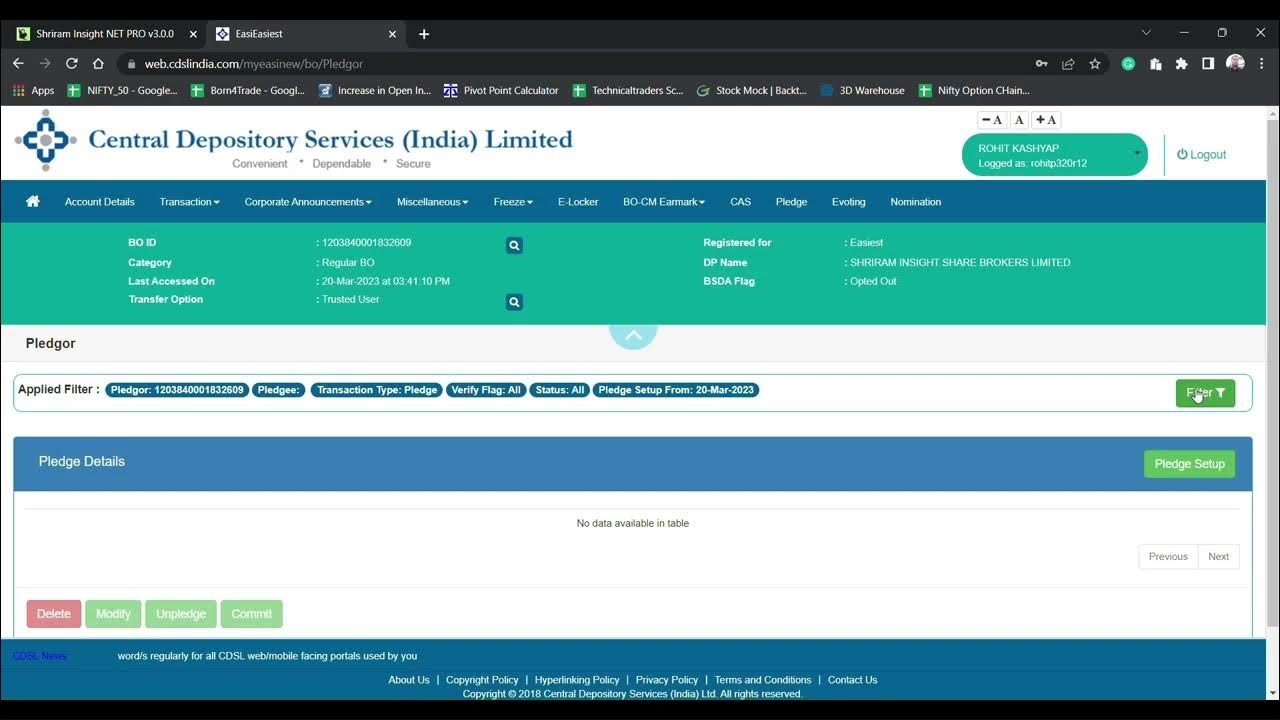
Task: Open the Copyright Policy footer link
Action: click(x=482, y=680)
